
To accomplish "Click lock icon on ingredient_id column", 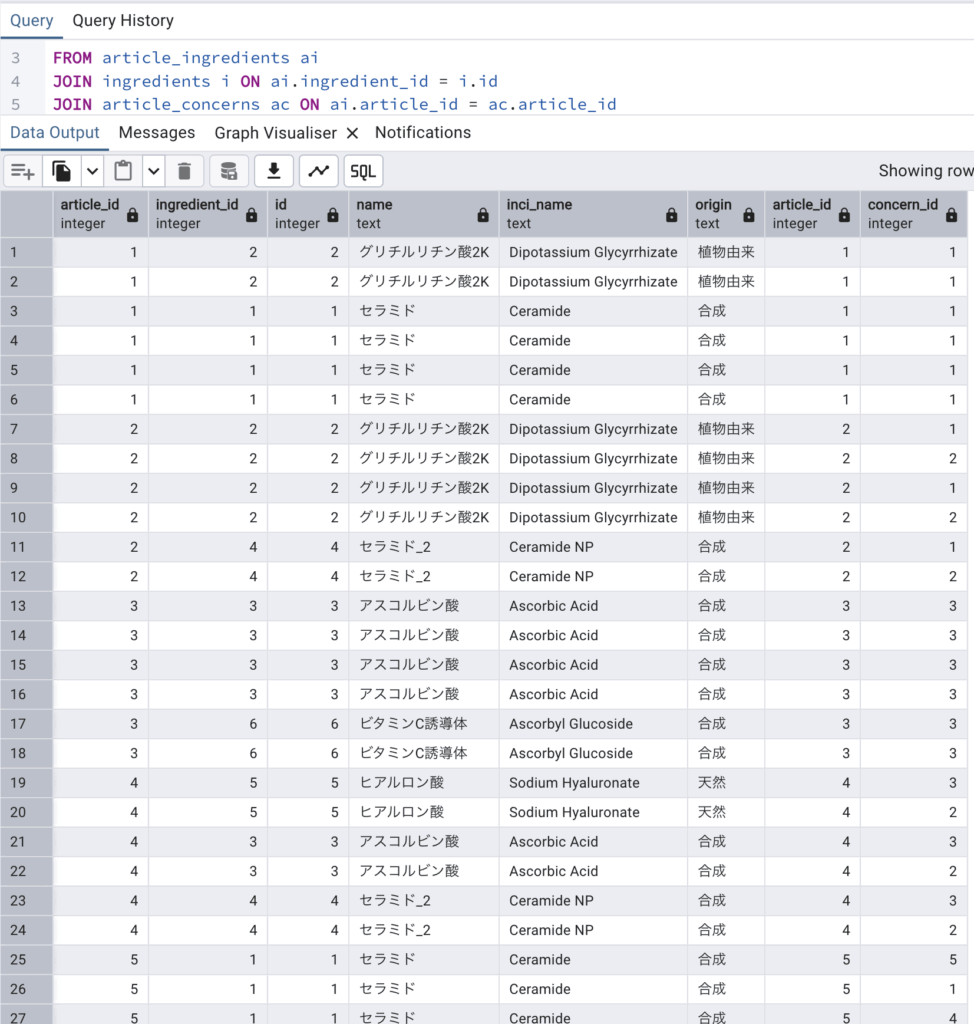I will (x=252, y=215).
